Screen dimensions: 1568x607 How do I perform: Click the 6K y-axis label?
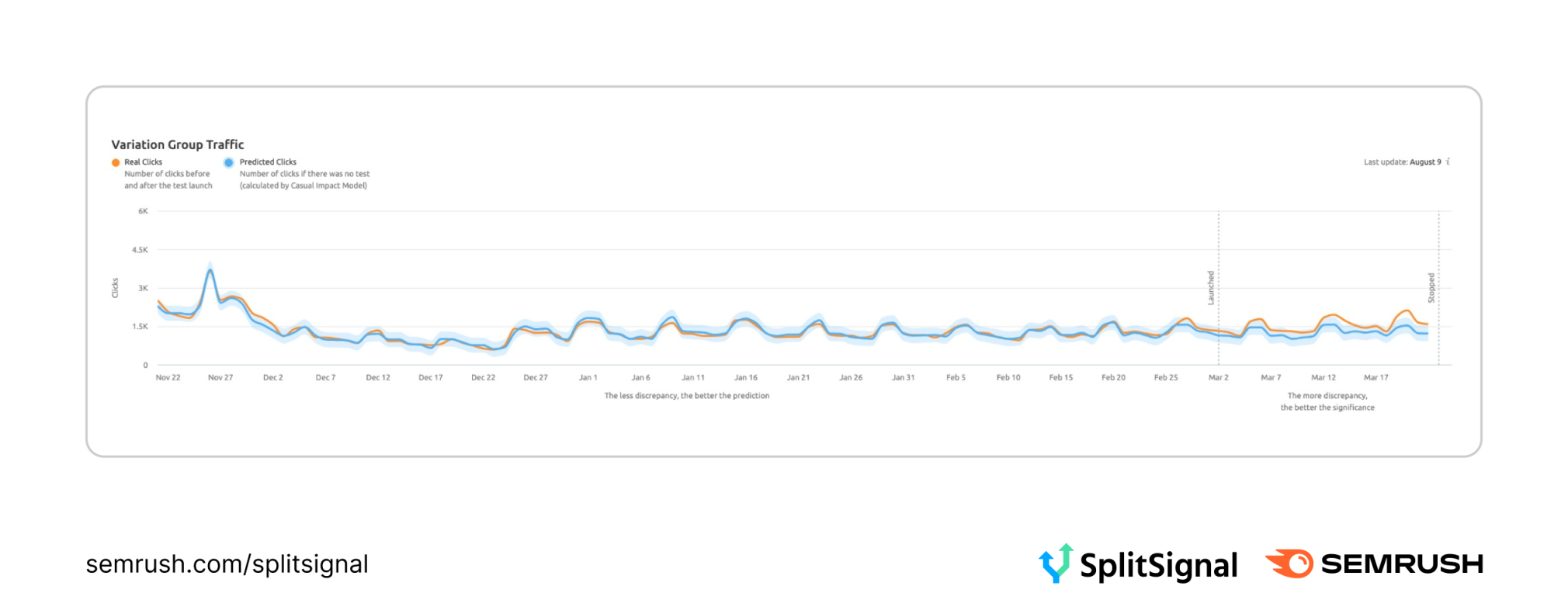coord(143,211)
